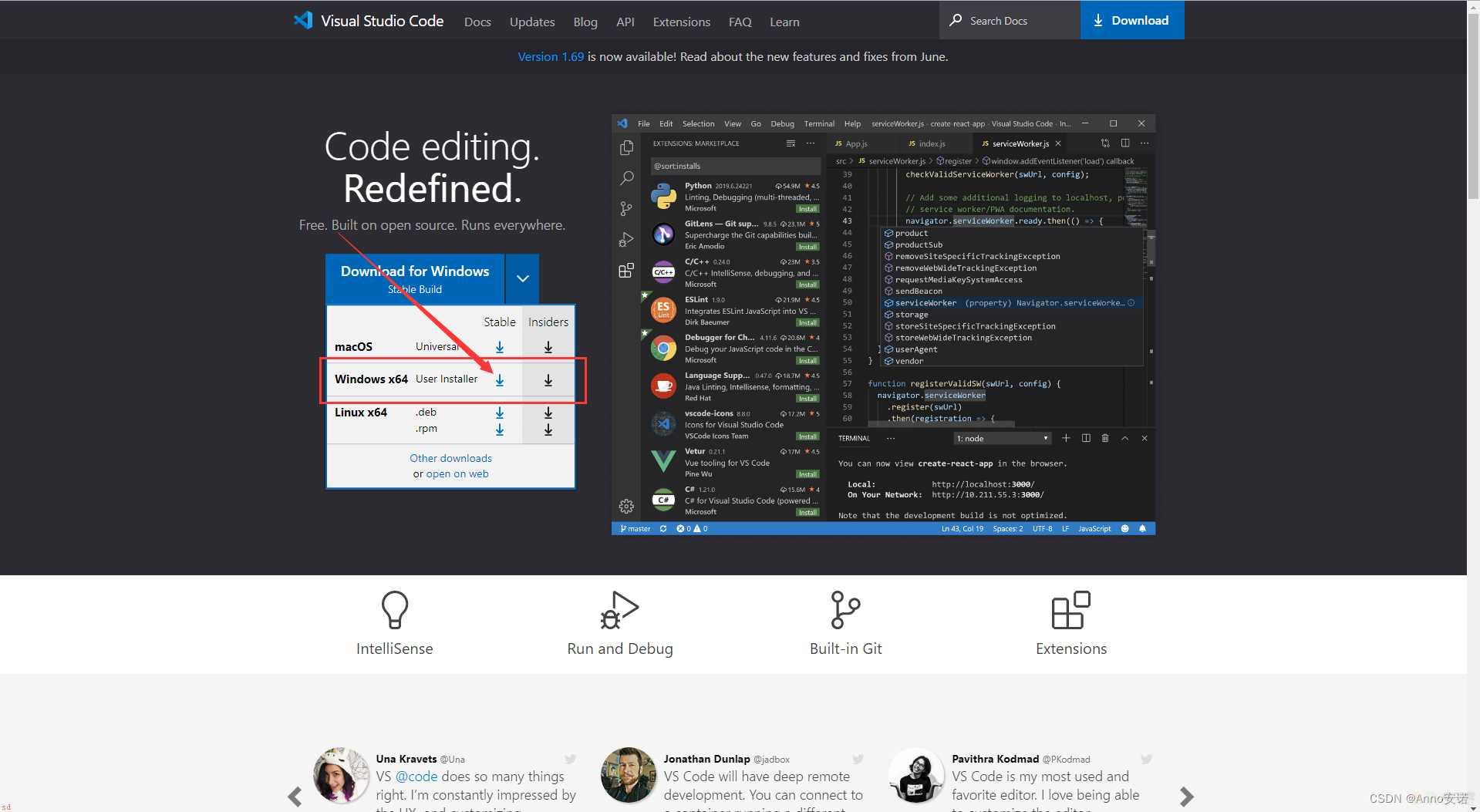Download macOS Universal stable build
This screenshot has height=812, width=1480.
click(x=500, y=347)
